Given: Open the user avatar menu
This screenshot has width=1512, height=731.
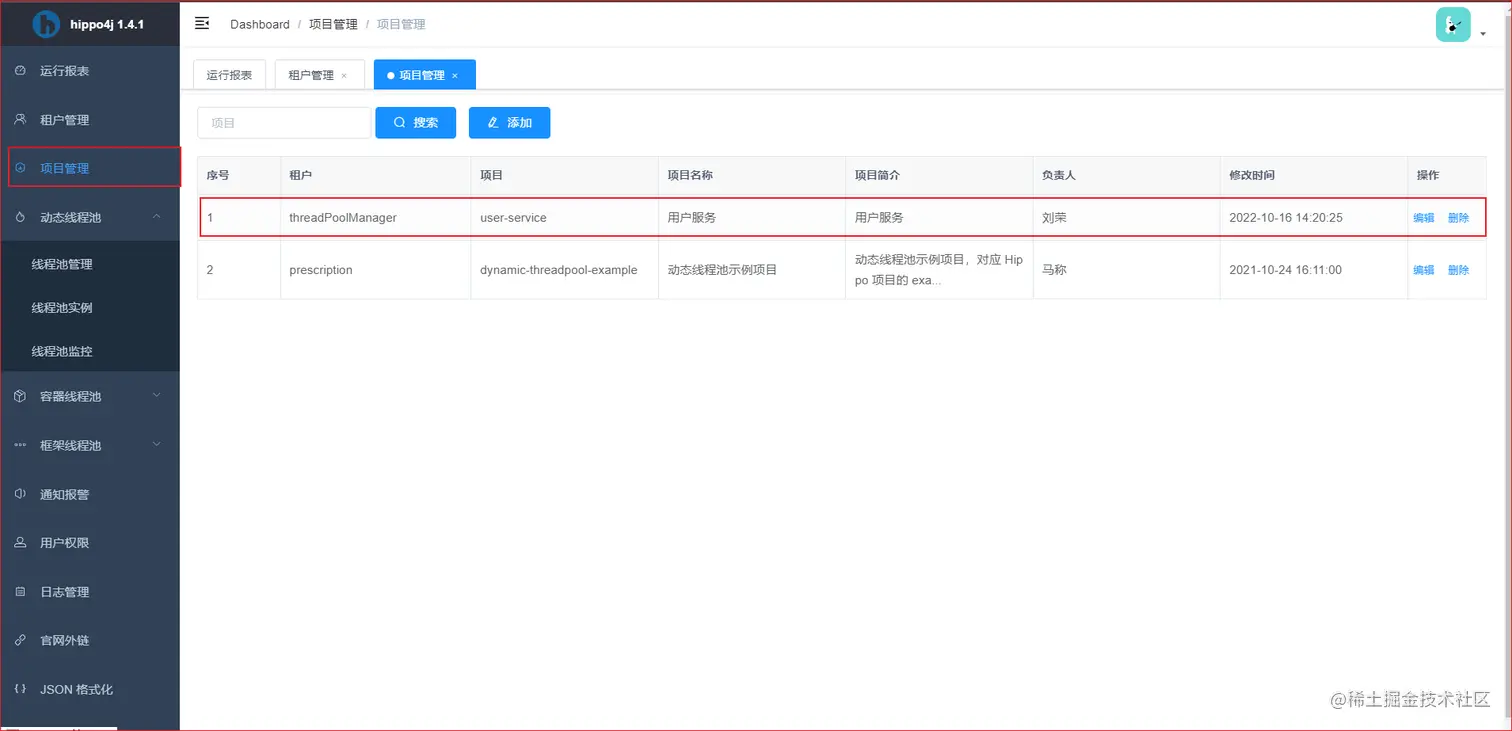Looking at the screenshot, I should pyautogui.click(x=1453, y=24).
